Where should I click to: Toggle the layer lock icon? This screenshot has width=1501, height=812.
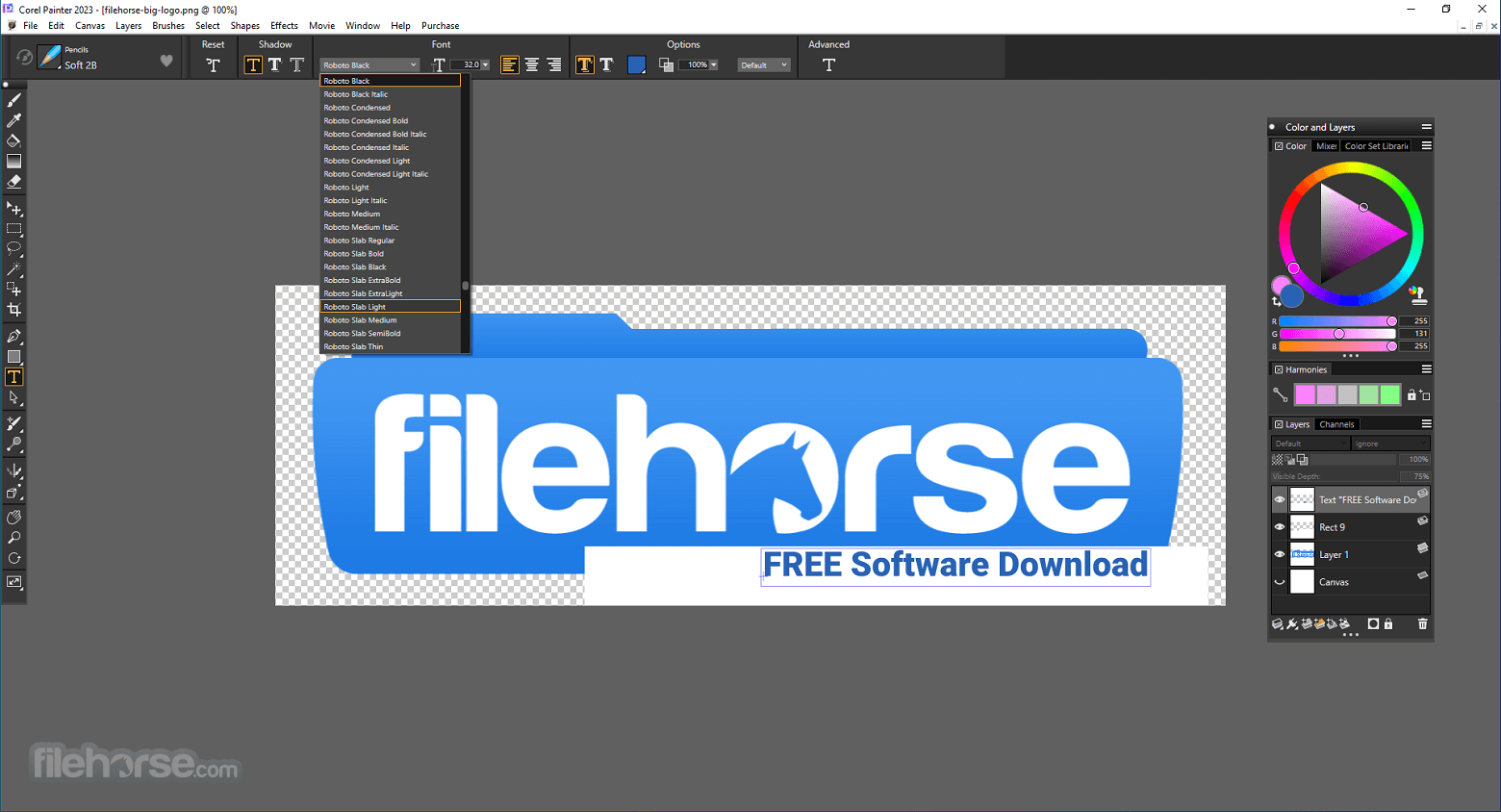click(1388, 624)
